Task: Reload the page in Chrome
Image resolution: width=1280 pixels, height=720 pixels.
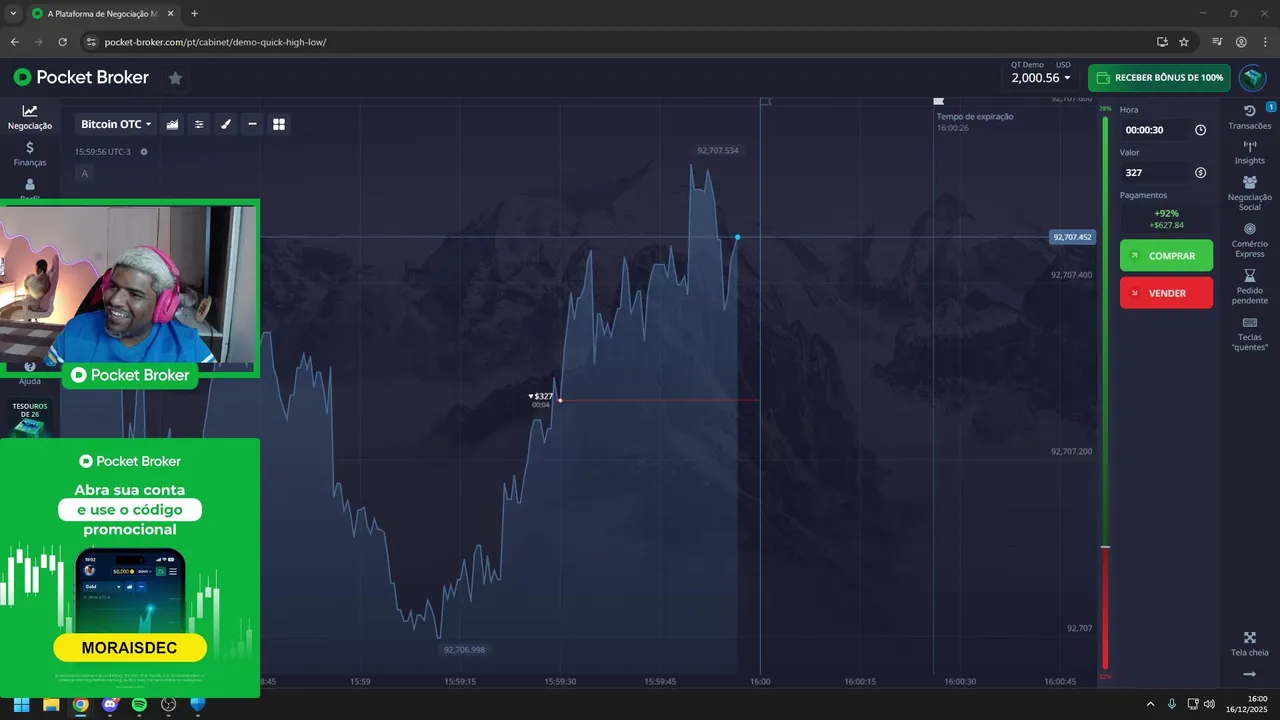Action: click(x=62, y=42)
